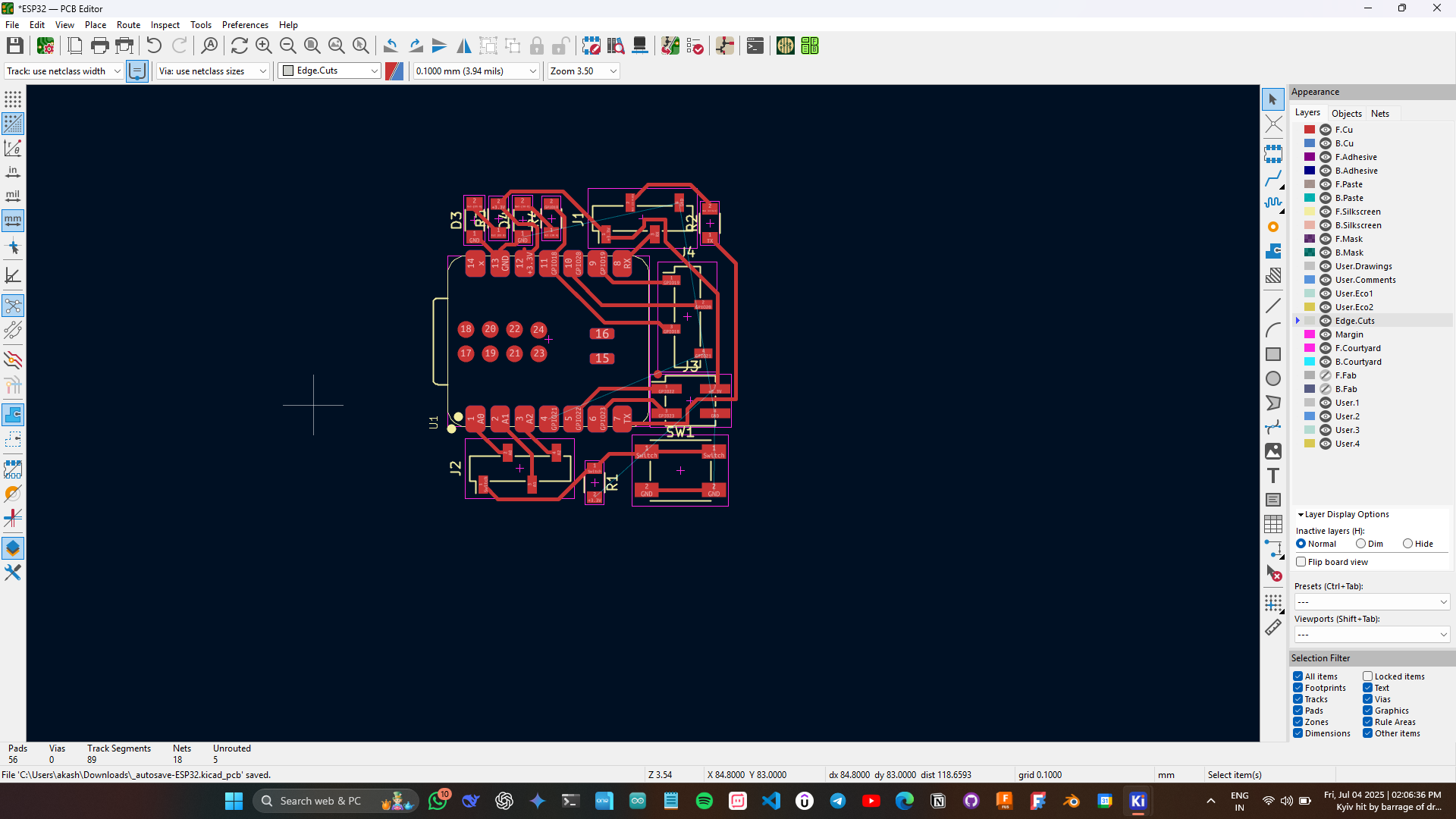Run the Design Rules Checker icon
The width and height of the screenshot is (1456, 819).
695,46
